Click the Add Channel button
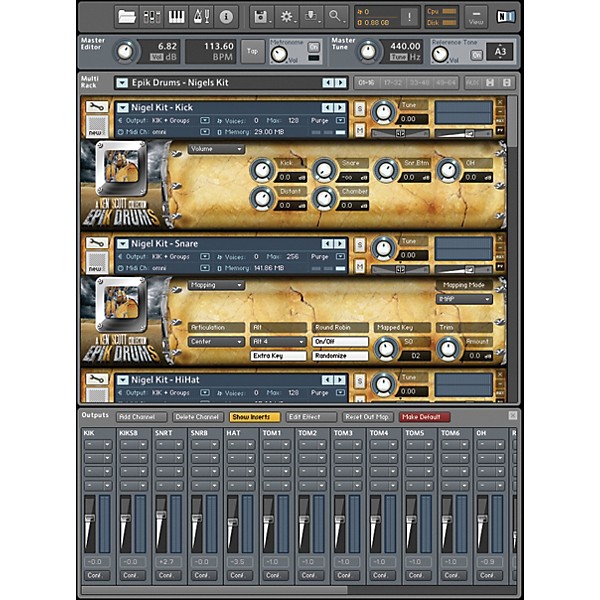 pos(142,417)
